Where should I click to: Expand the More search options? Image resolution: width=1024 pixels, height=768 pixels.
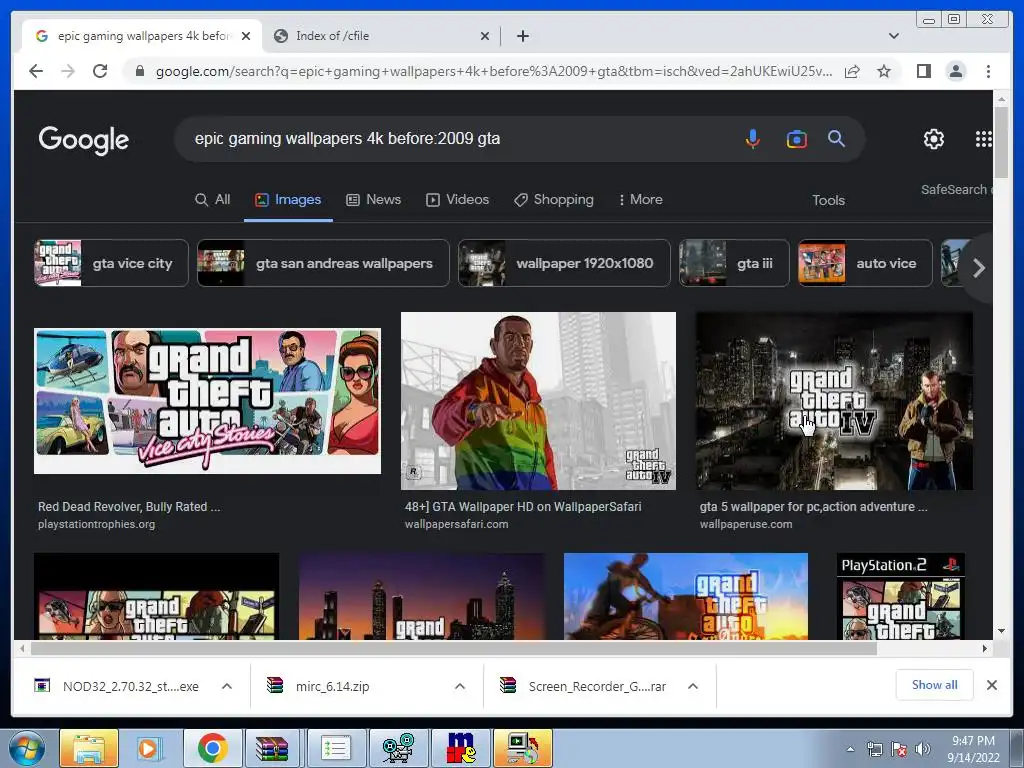[641, 199]
